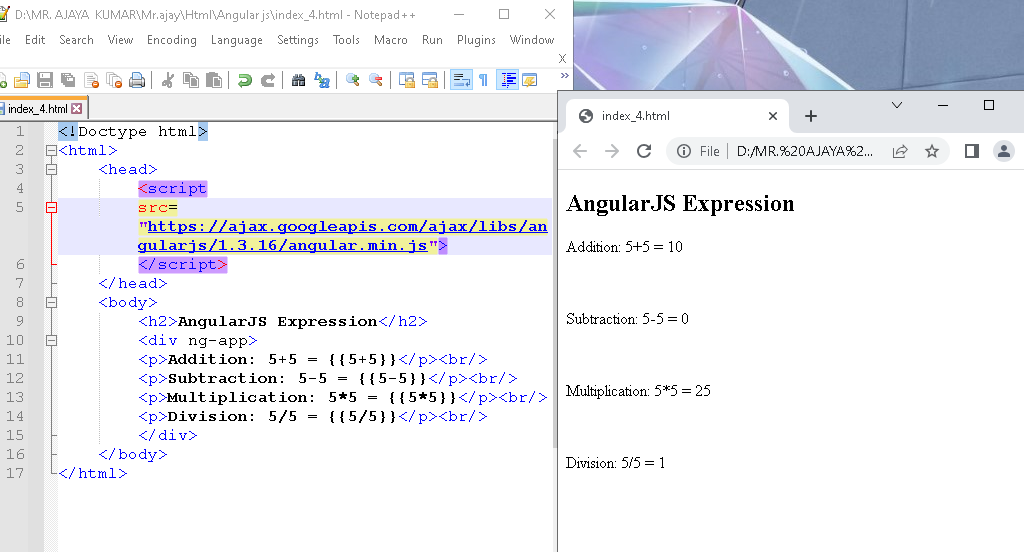Open a new Chrome tab
This screenshot has width=1024, height=552.
(x=811, y=116)
